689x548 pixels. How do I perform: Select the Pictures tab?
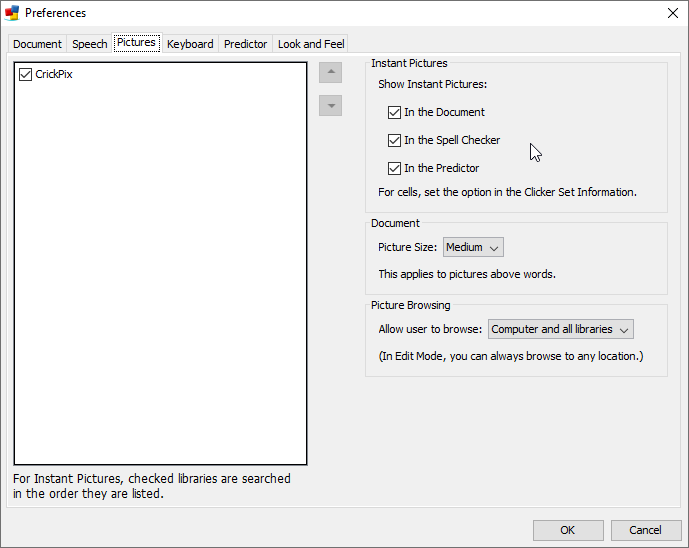pyautogui.click(x=136, y=43)
